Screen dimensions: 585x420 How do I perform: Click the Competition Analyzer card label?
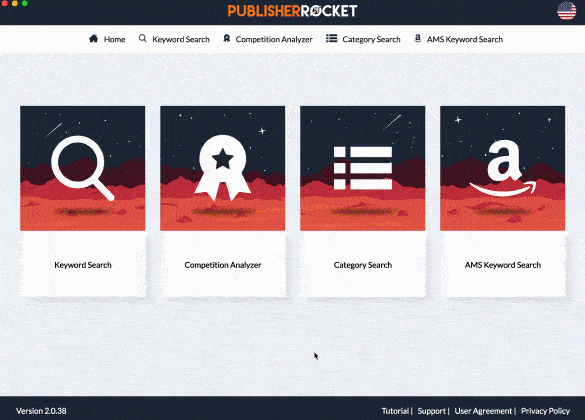[223, 265]
